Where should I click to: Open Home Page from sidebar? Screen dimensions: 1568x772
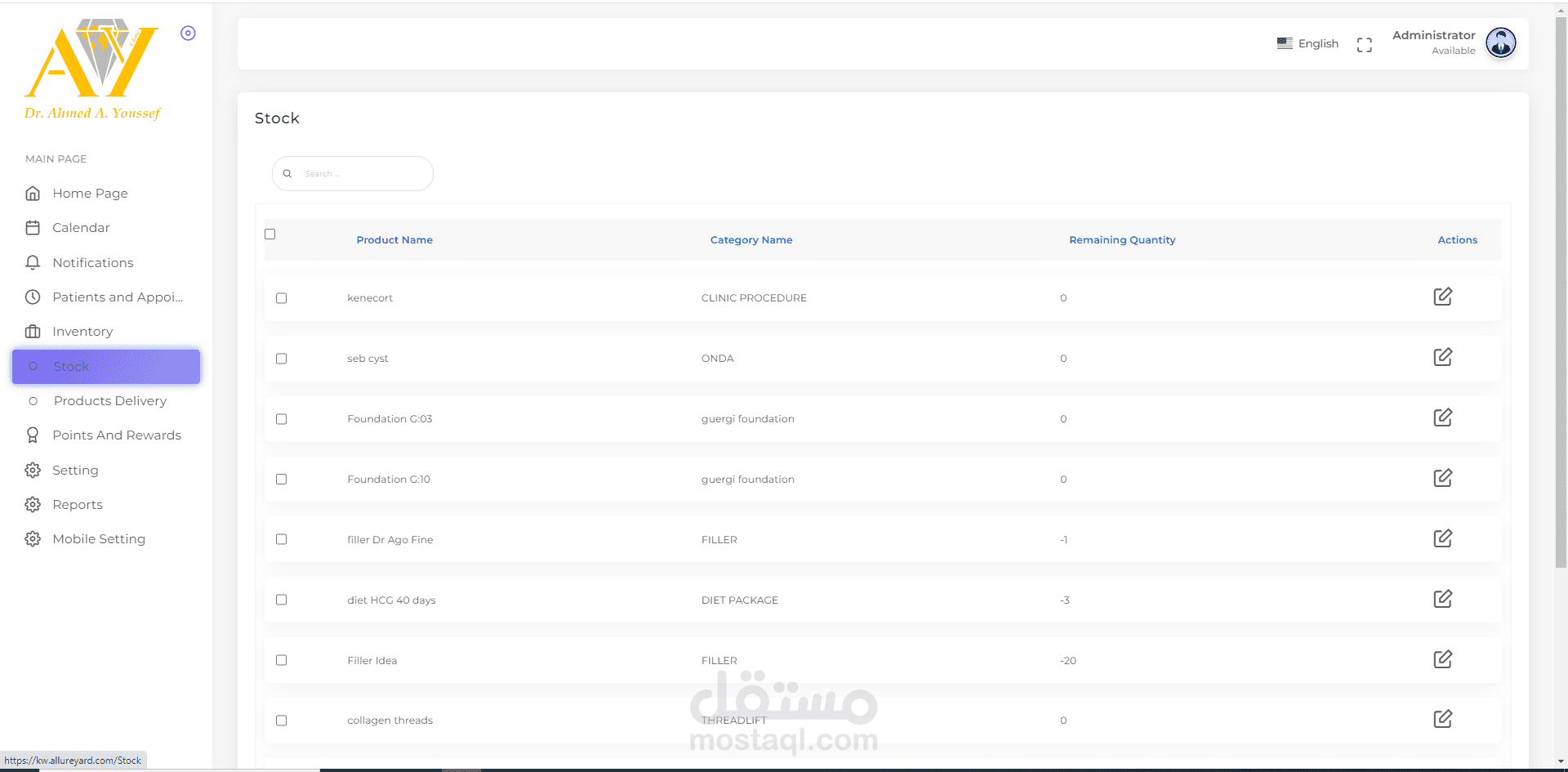pyautogui.click(x=106, y=194)
